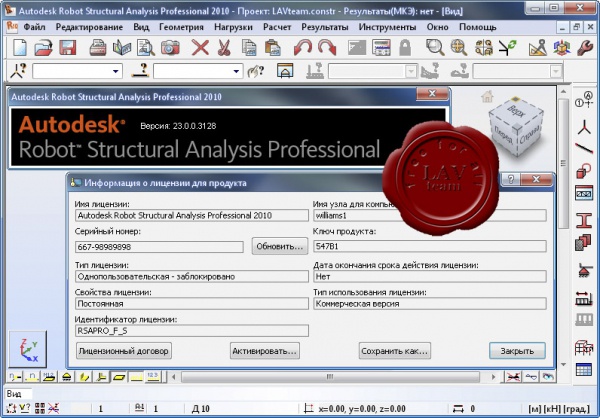The image size is (600, 418).
Task: Click the Calculator icon in the toolbar
Action: [381, 48]
